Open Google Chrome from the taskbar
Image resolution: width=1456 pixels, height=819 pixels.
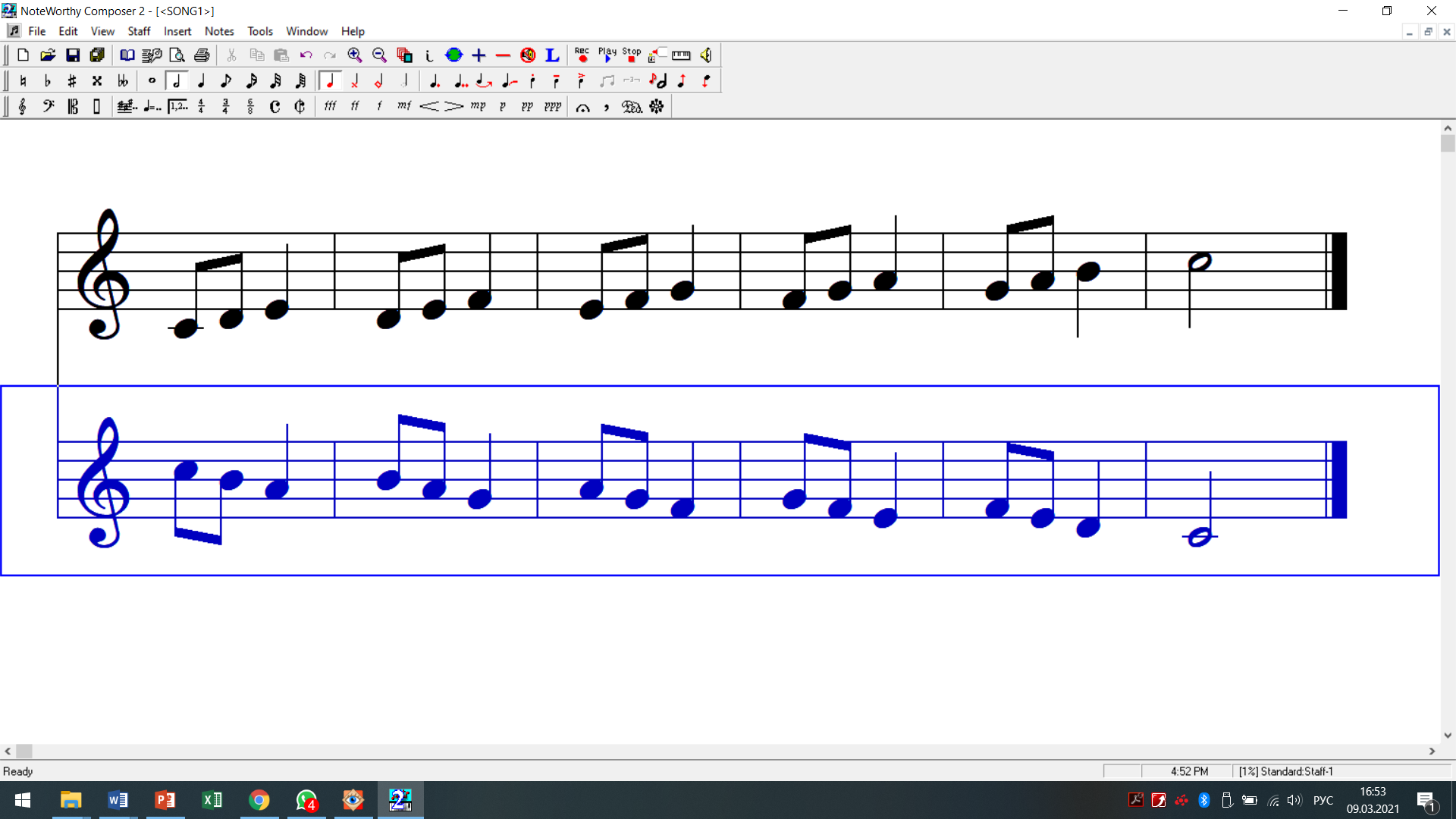(x=259, y=800)
